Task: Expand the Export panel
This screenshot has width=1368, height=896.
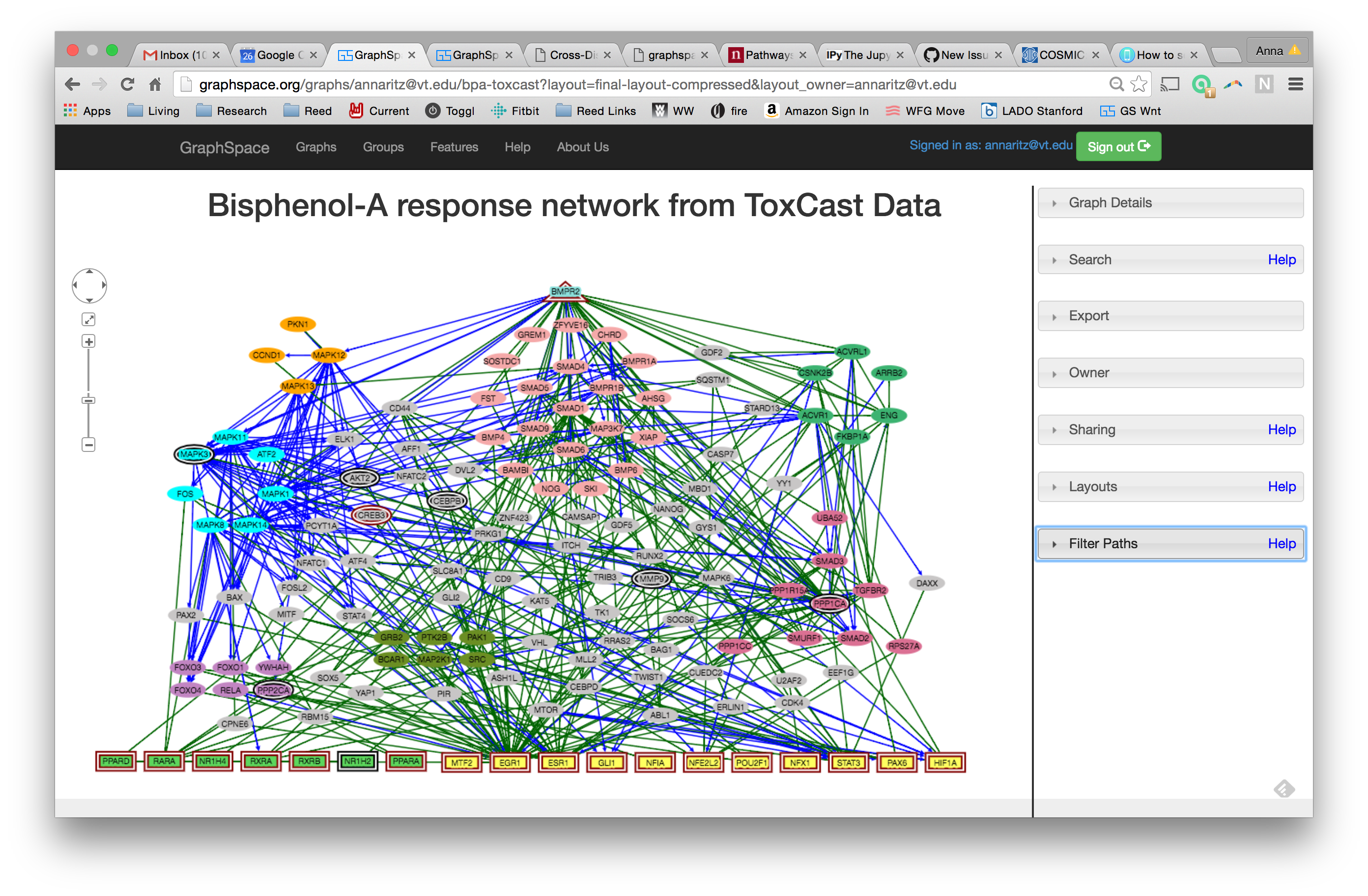Action: 1088,316
